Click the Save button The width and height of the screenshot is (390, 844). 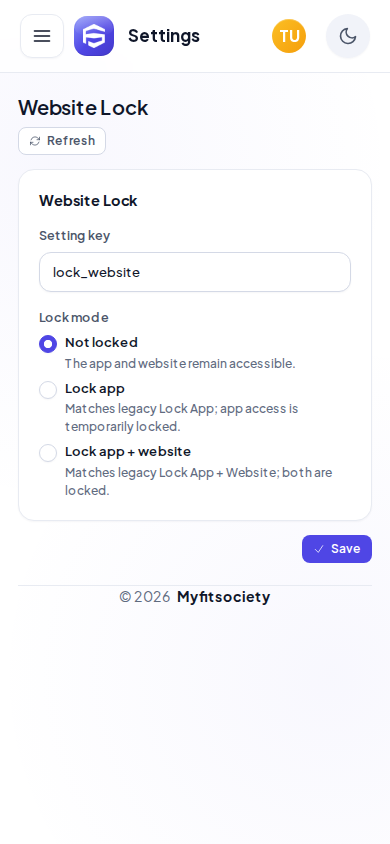click(x=337, y=549)
